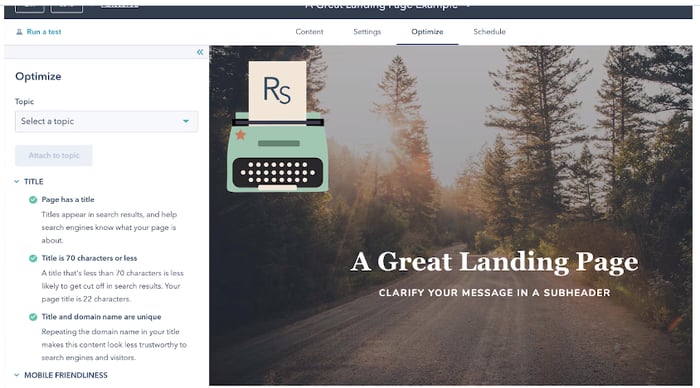Viewport: 700px width, 388px height.
Task: Click the Run a test link
Action: 44,32
